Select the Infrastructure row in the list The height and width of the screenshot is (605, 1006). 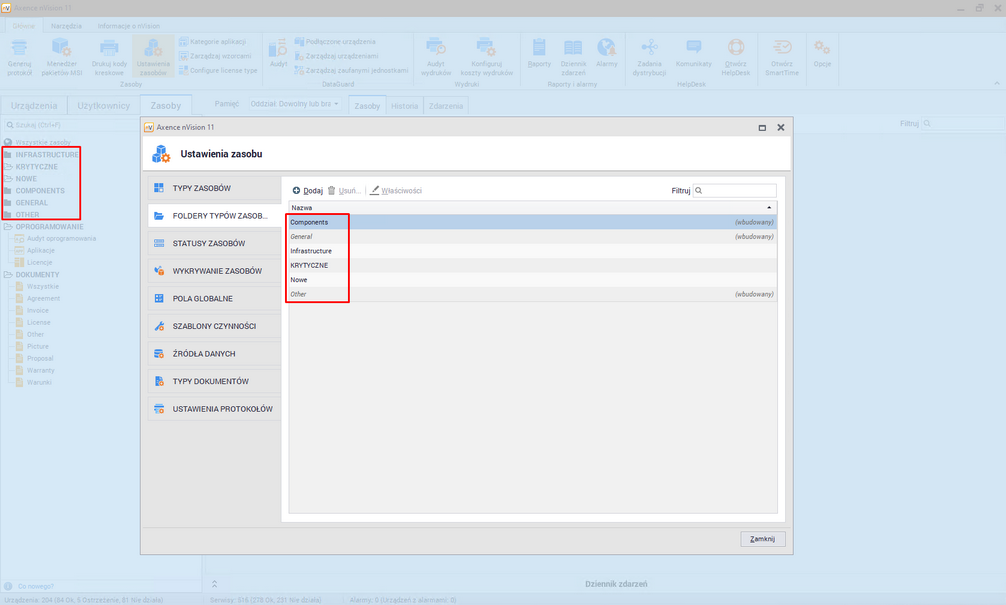point(311,251)
